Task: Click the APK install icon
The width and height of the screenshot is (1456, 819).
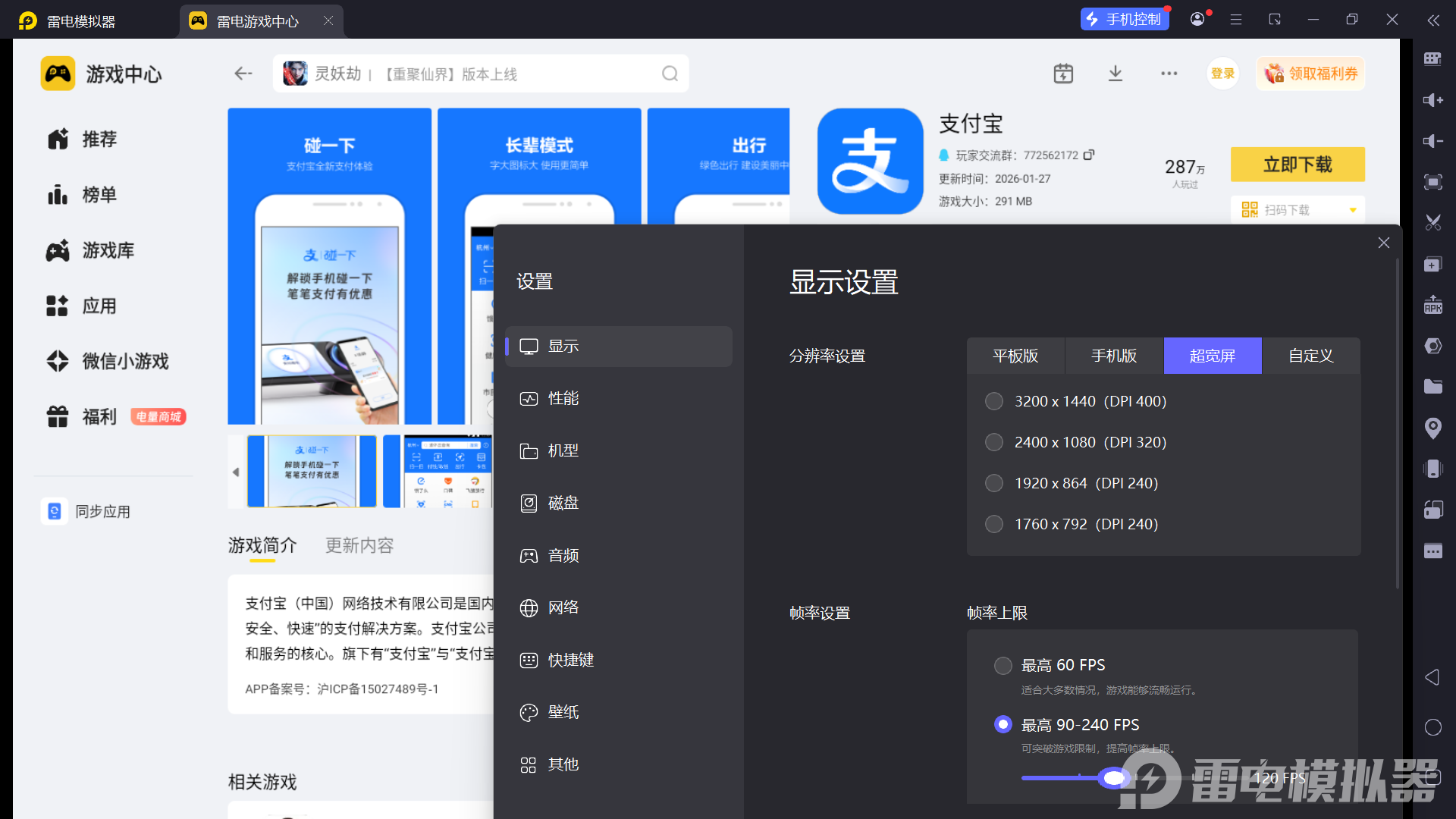Action: pyautogui.click(x=1432, y=305)
